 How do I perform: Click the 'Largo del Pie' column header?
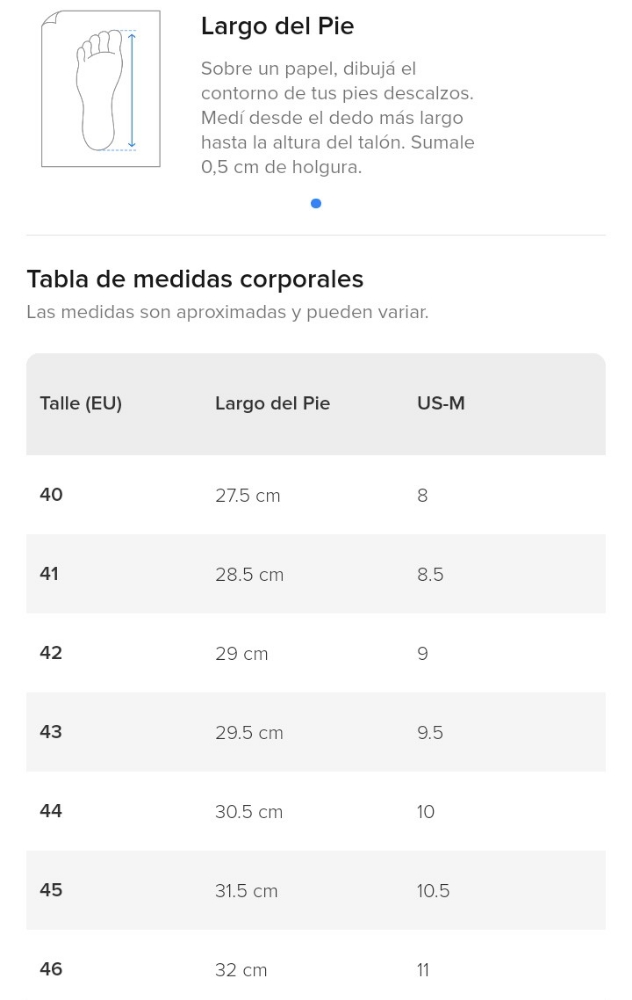pos(272,404)
